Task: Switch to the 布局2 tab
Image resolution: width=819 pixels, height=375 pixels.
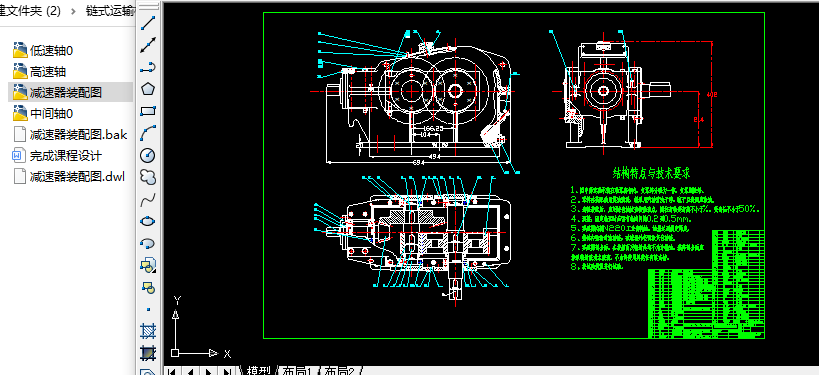Action: coord(340,370)
